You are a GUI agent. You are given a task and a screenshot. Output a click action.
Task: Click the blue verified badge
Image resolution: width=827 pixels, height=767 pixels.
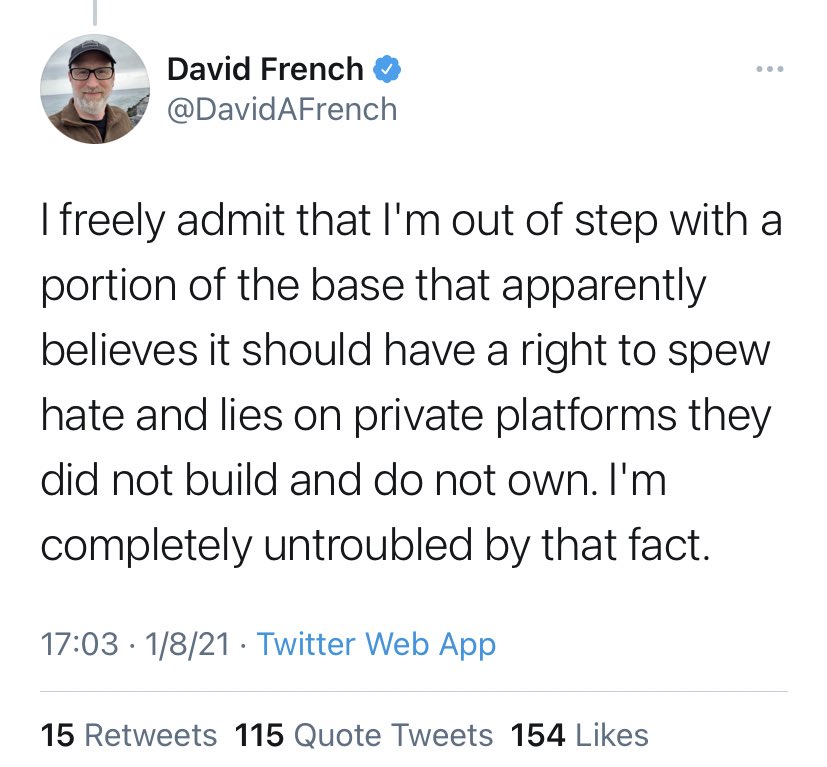pos(386,70)
